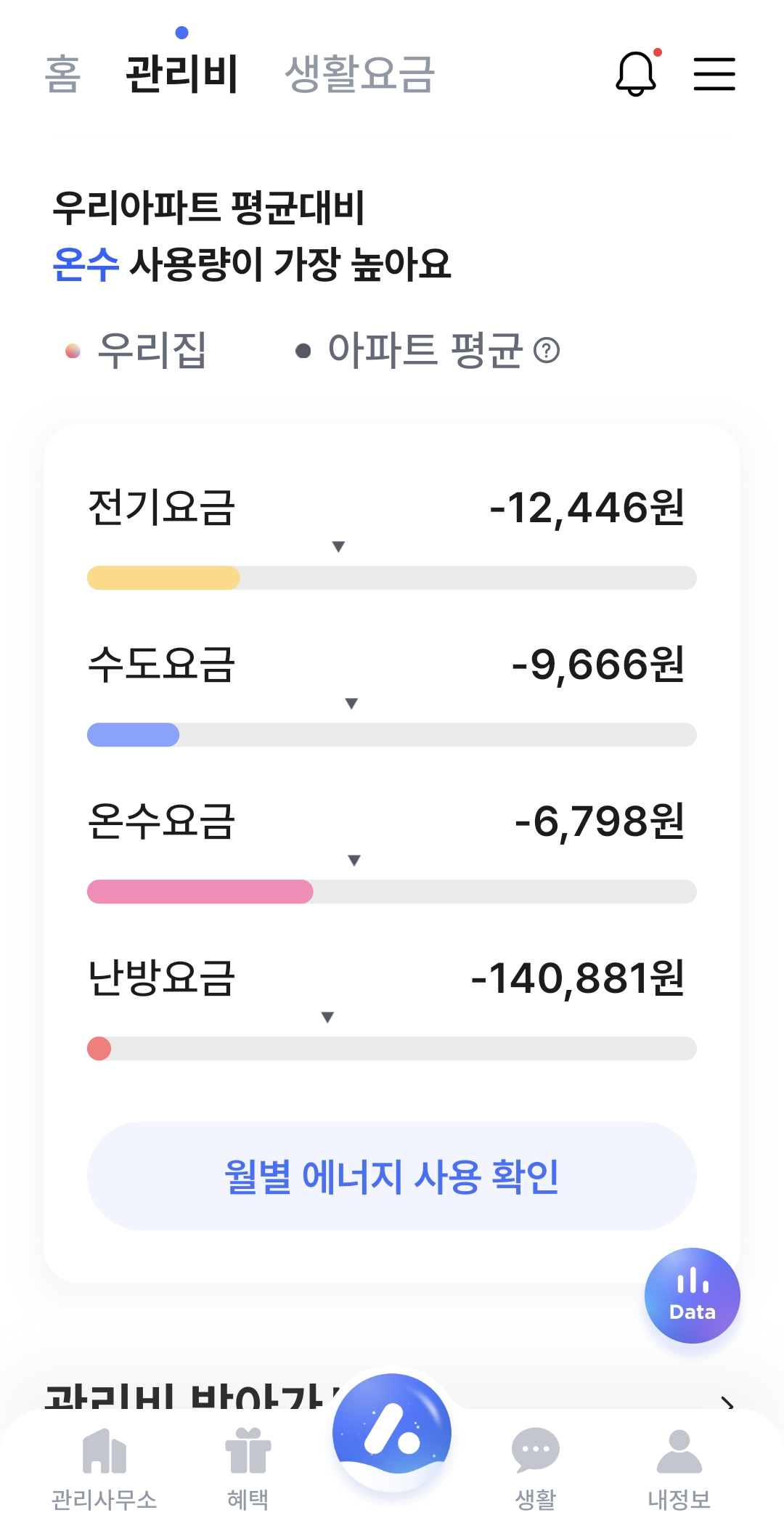Toggle the 아파트 평균 legend item

(410, 351)
